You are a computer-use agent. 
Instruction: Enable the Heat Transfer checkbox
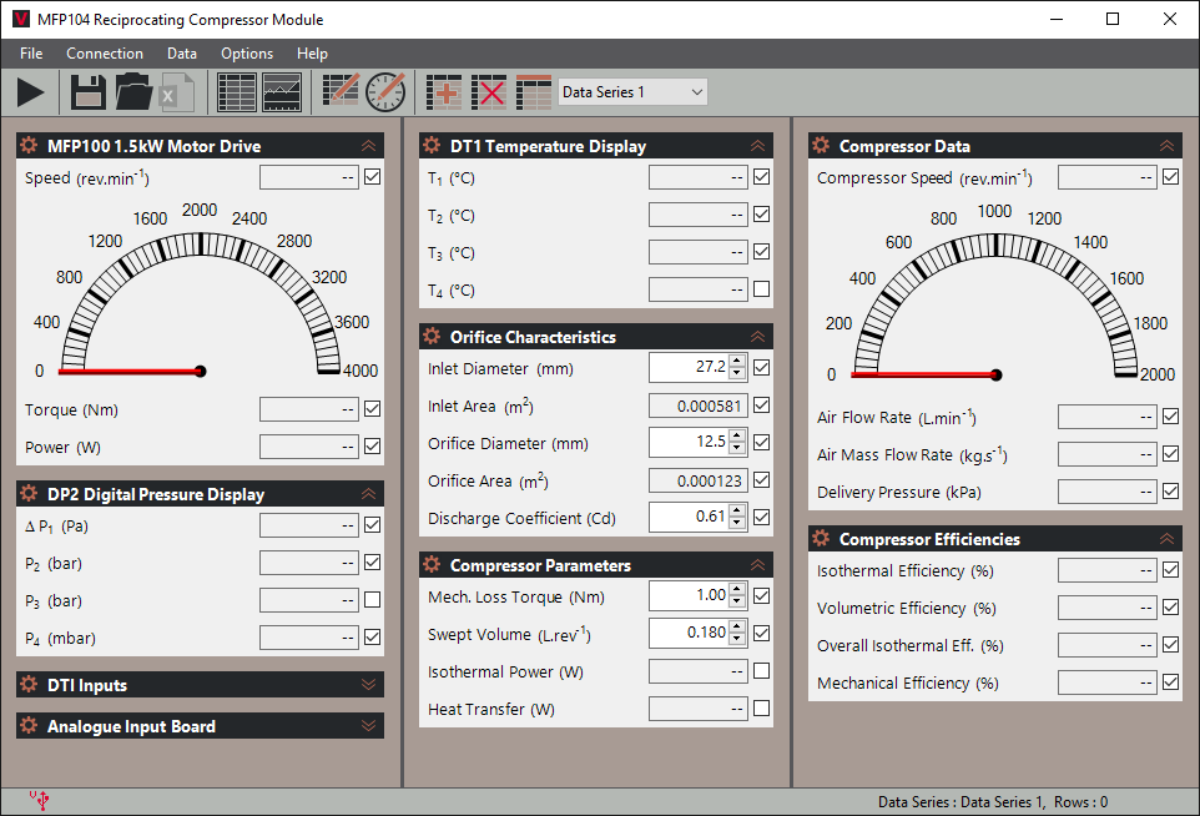click(x=762, y=709)
